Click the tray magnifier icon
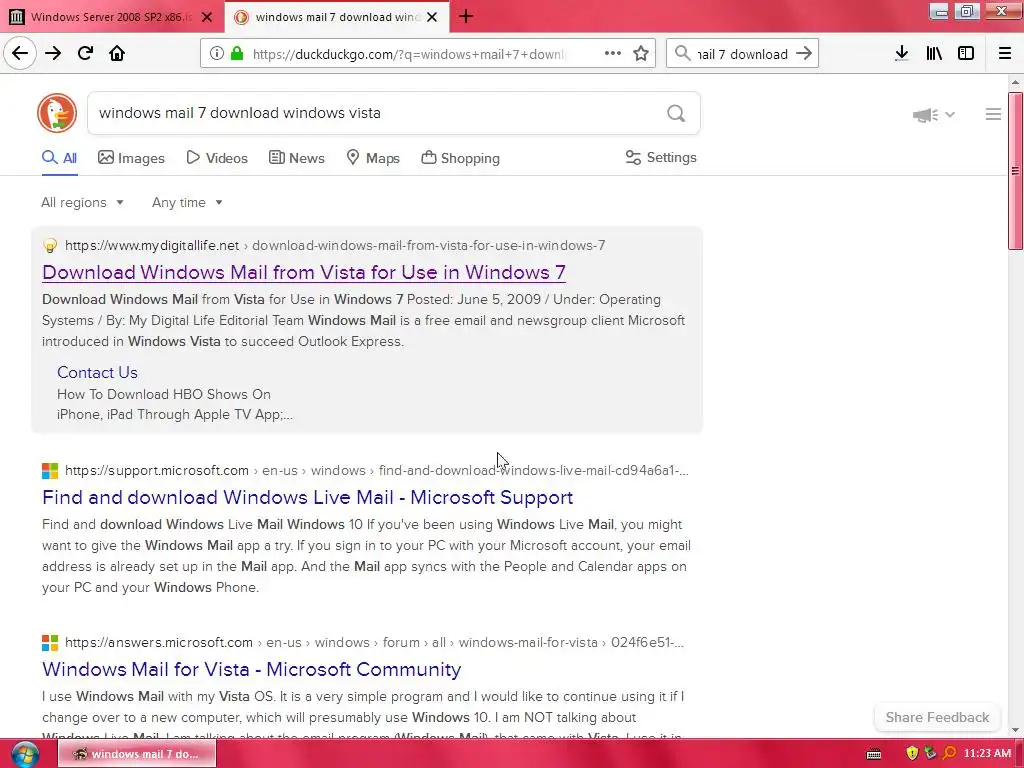Viewport: 1024px width, 768px height. pos(950,754)
